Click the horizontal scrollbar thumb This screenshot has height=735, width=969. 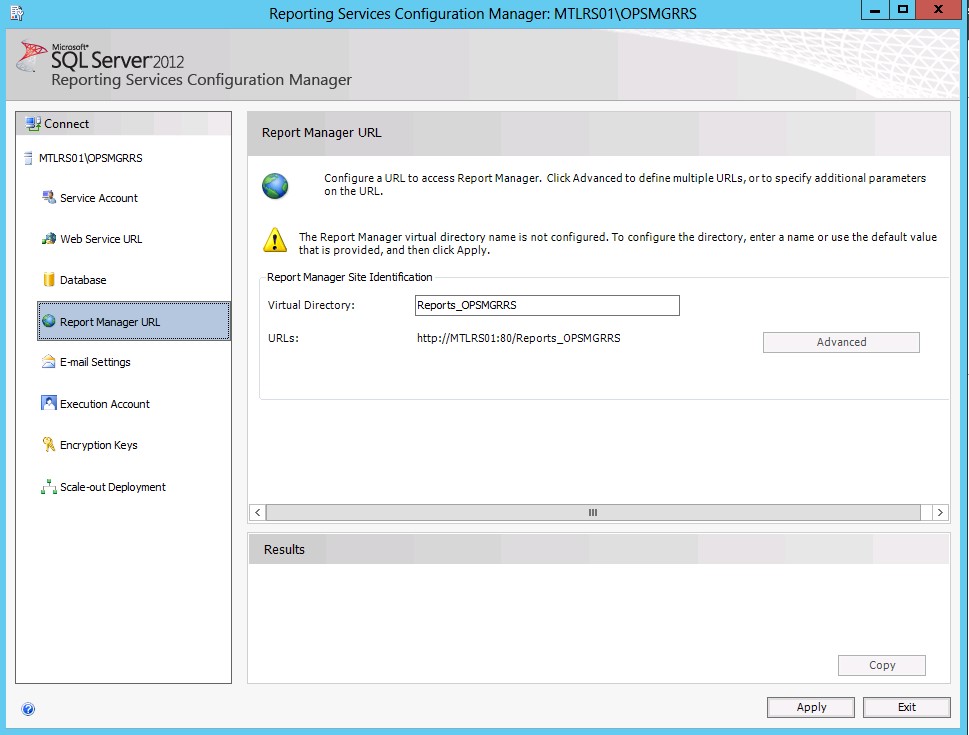tap(593, 512)
